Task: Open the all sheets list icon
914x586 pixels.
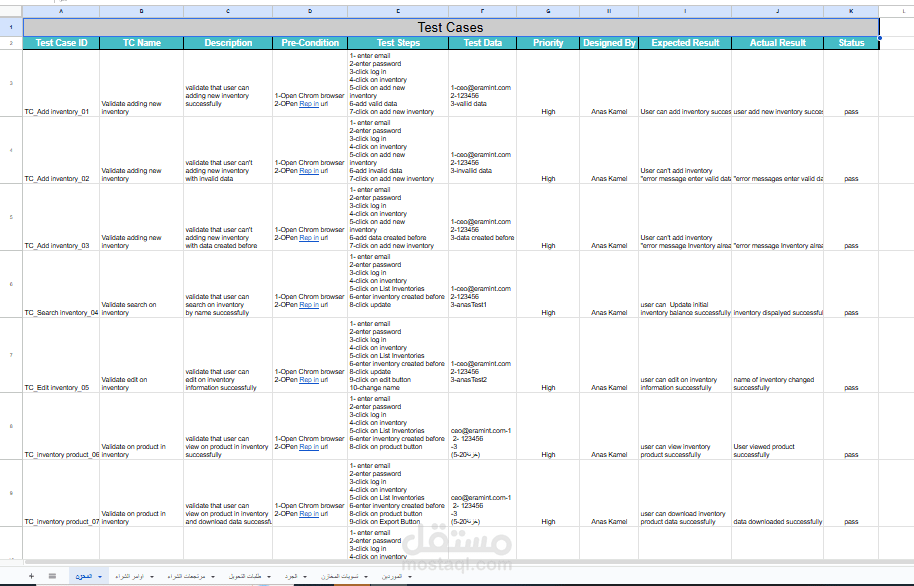Action: [52, 576]
